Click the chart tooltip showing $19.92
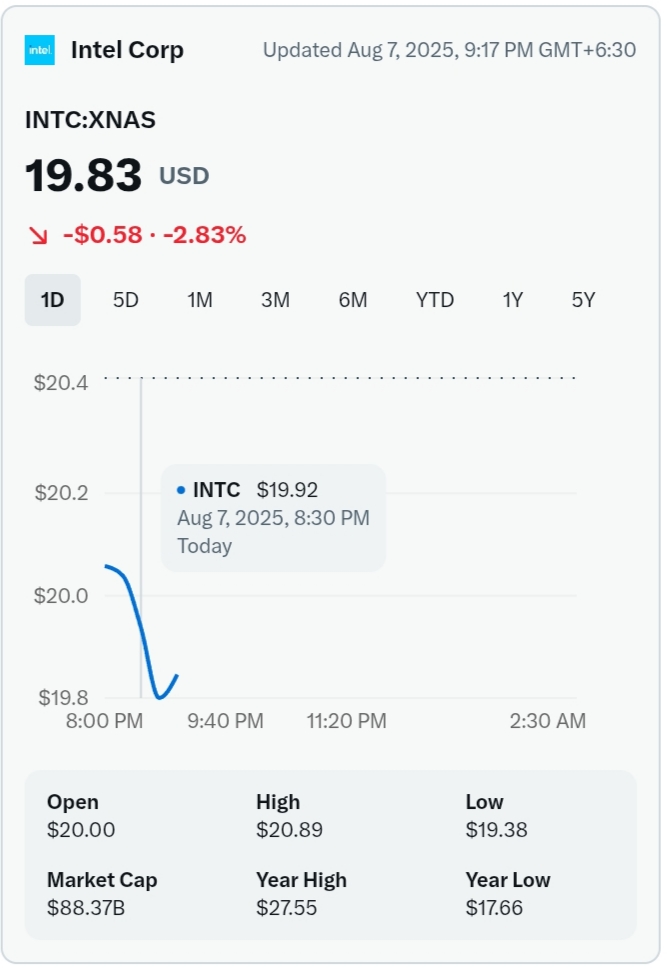Viewport: 667px width, 969px height. (x=273, y=517)
